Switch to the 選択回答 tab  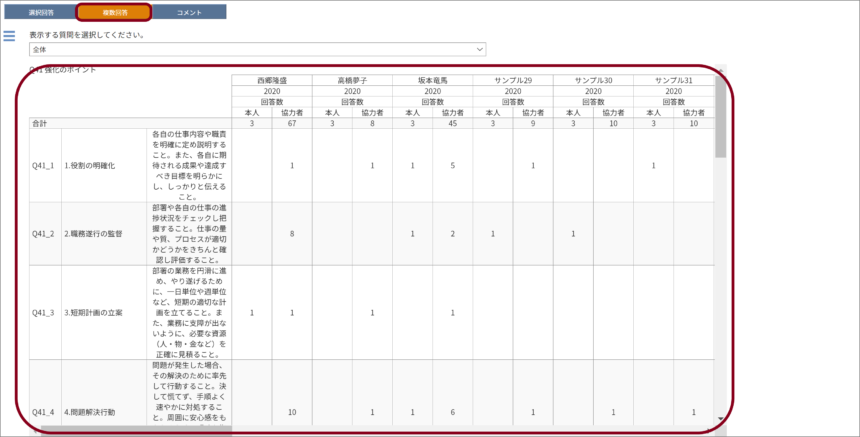click(x=39, y=12)
